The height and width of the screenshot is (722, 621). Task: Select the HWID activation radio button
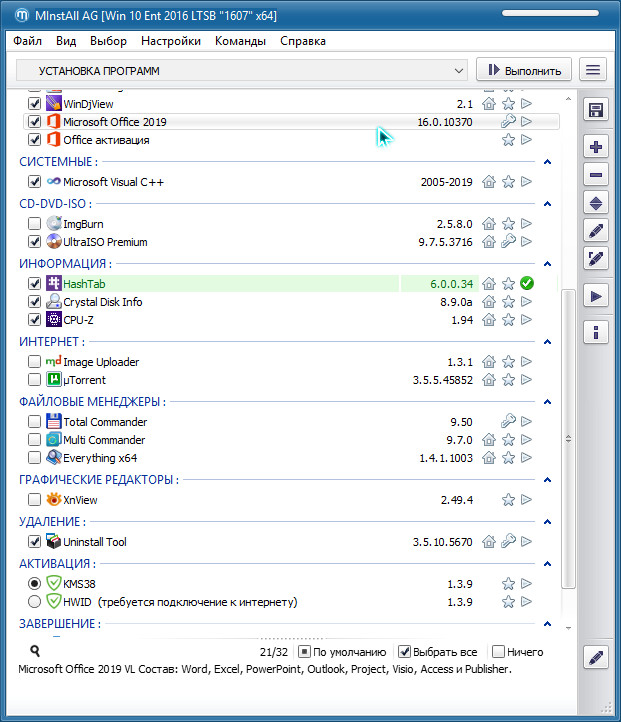35,602
